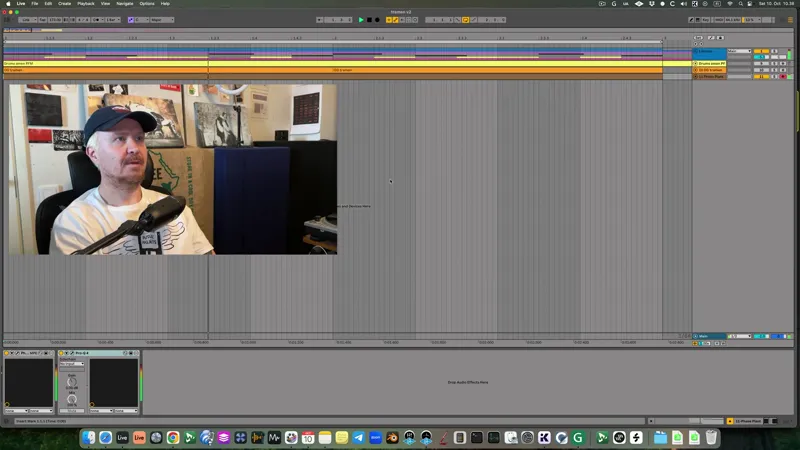
Task: Toggle the Draw Mode pencil icon
Action: [691, 20]
